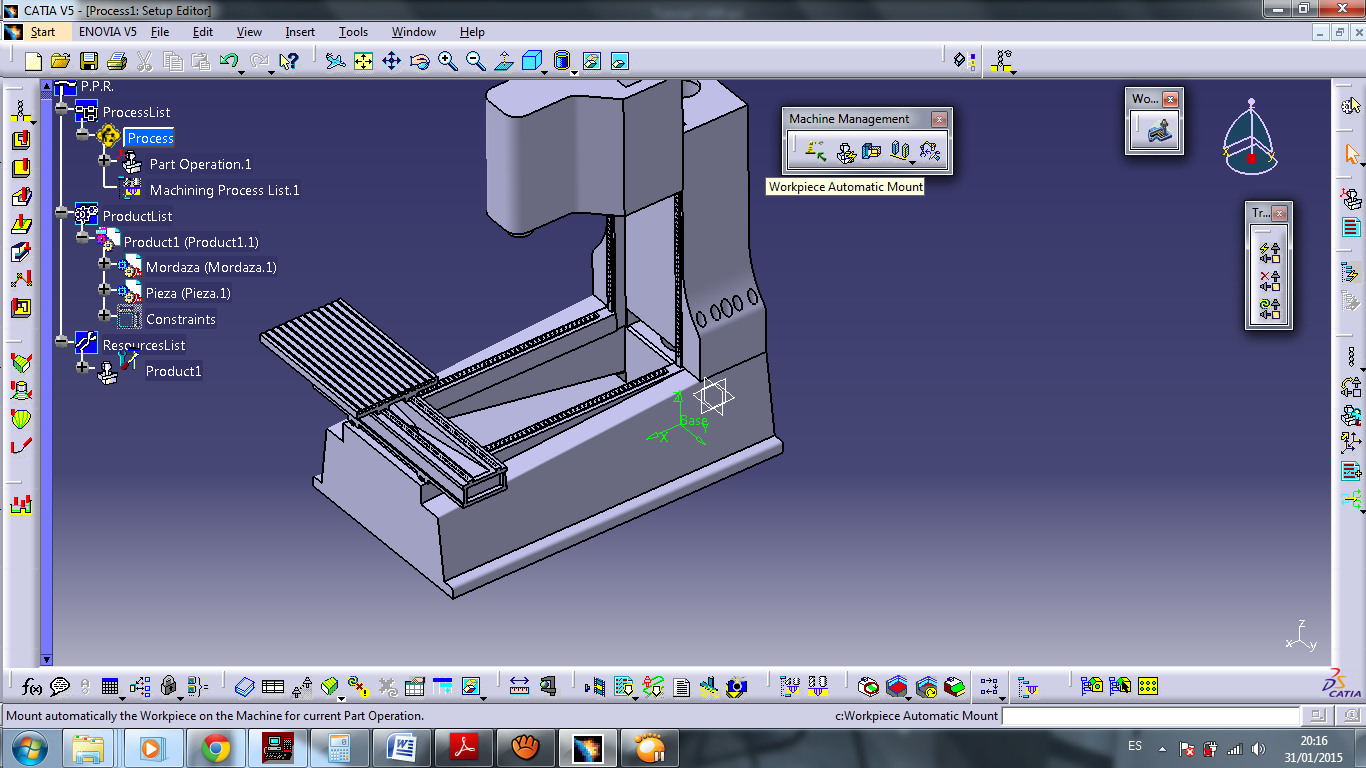Click the comment speech bubble icon

pyautogui.click(x=60, y=687)
